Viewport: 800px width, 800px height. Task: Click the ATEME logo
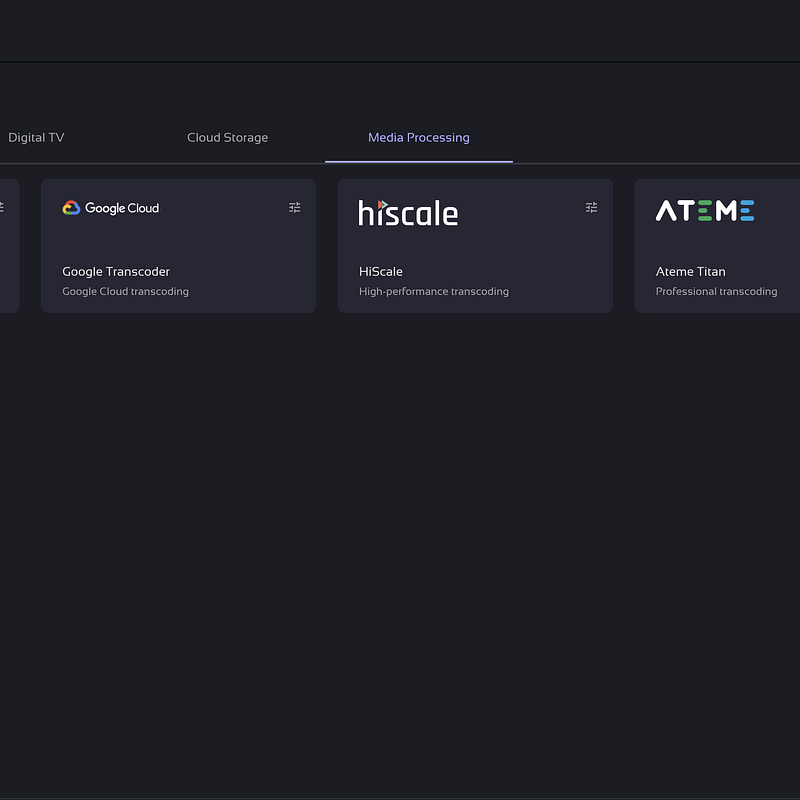point(705,210)
